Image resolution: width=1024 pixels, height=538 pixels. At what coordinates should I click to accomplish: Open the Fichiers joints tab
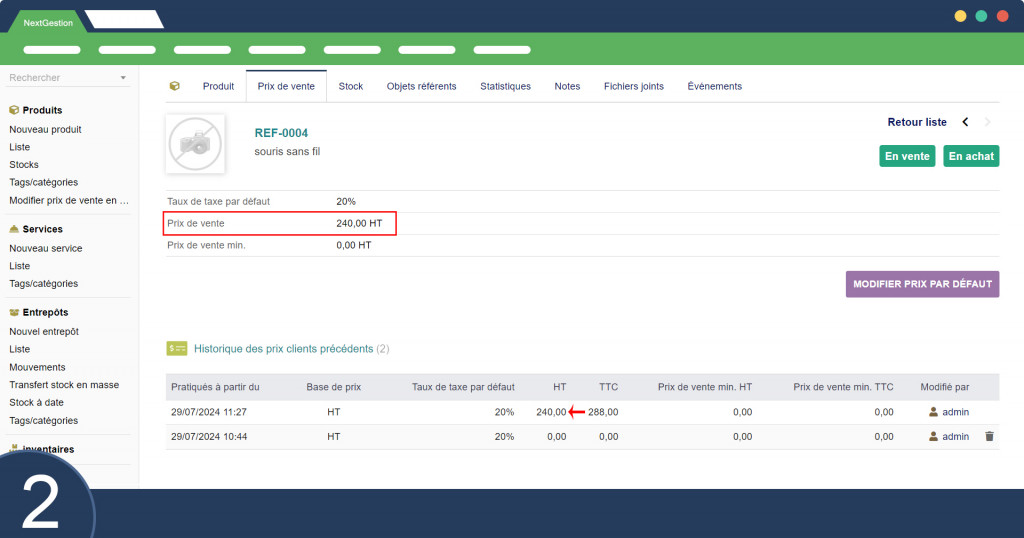(x=633, y=86)
